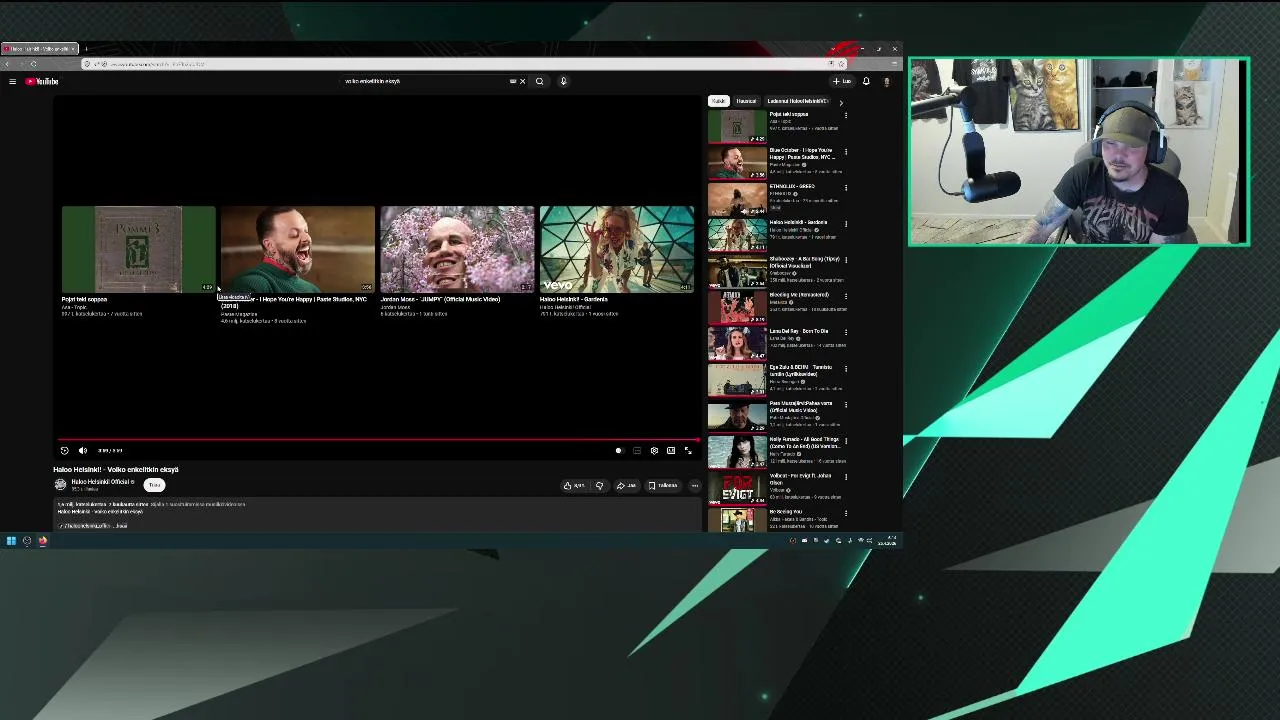Open options for ETHNOLUX - GREED video
This screenshot has width=1280, height=720.
[x=846, y=188]
